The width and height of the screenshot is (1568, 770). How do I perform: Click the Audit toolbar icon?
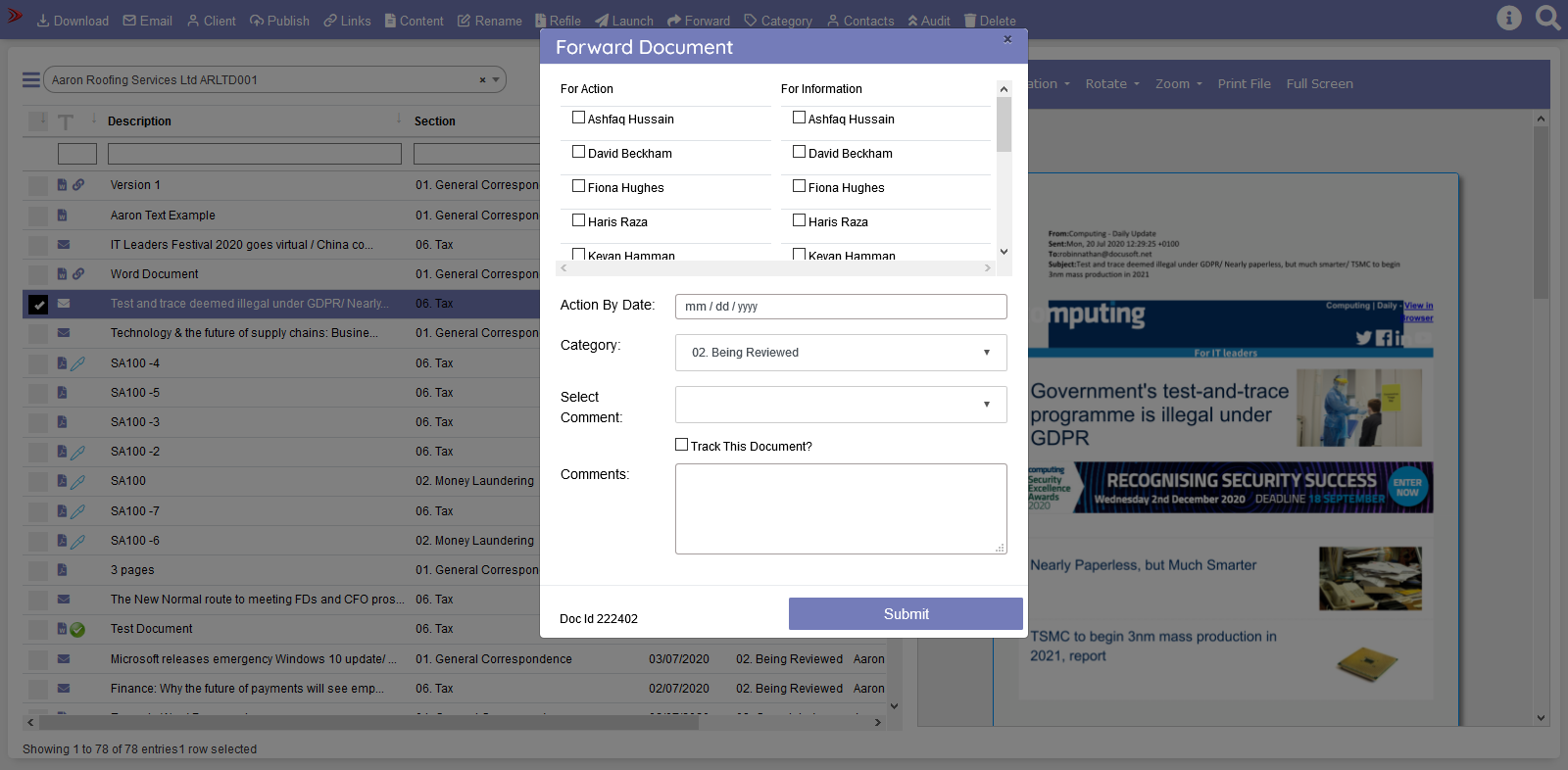912,21
